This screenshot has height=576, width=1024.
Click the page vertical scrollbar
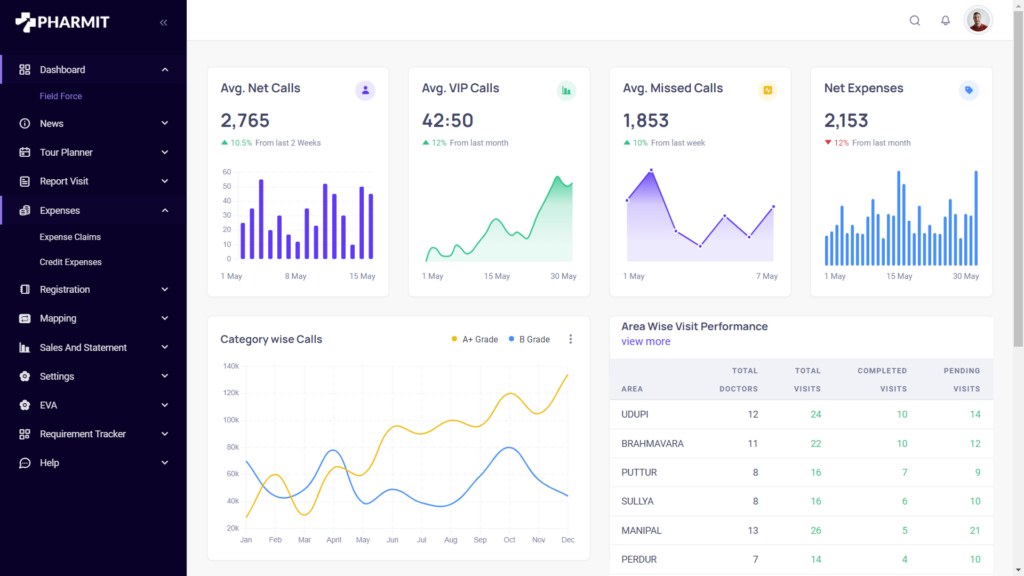1018,200
